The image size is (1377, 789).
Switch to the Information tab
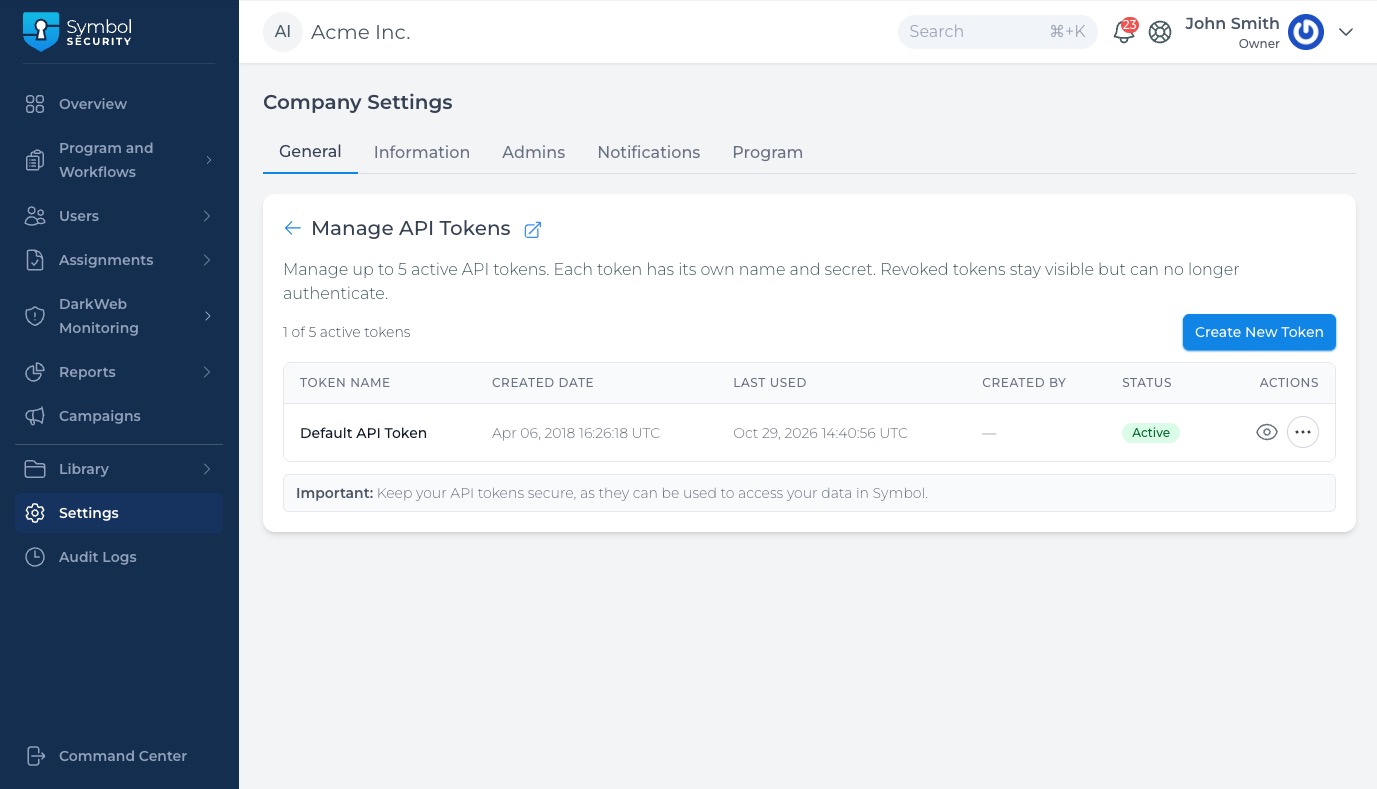click(422, 152)
